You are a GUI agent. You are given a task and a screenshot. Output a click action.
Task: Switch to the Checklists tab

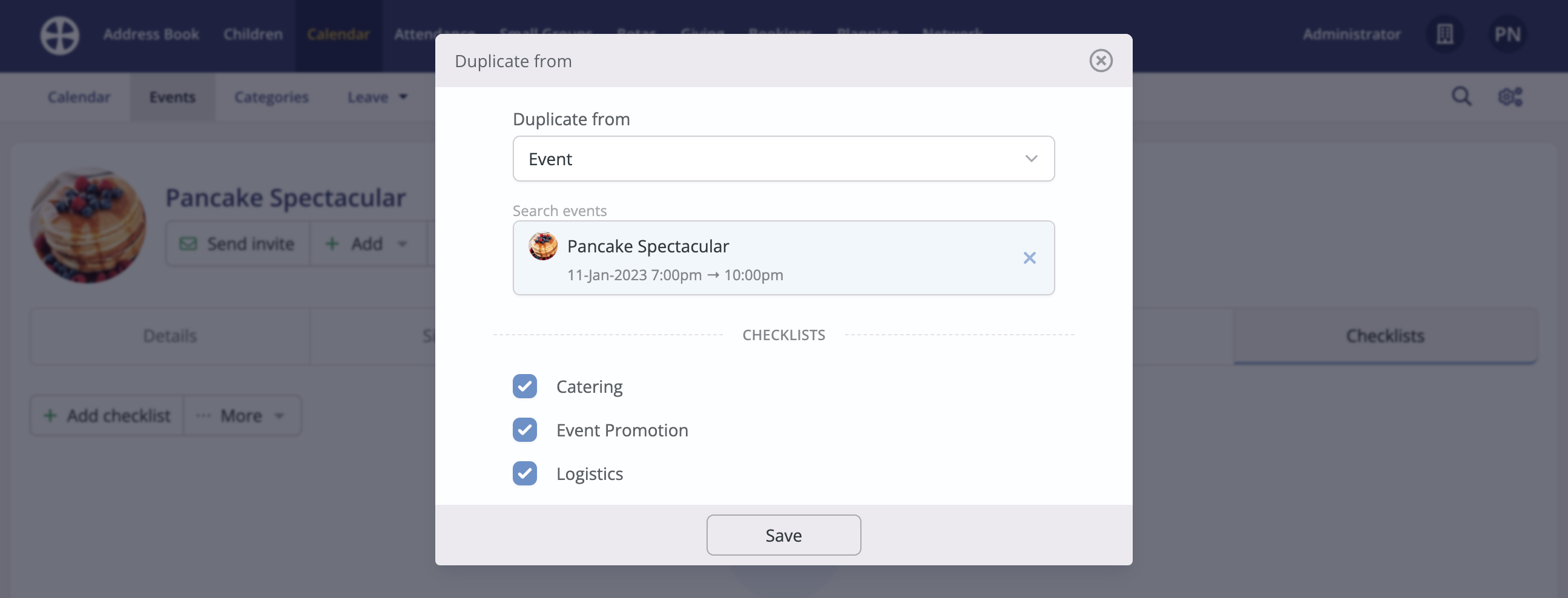(x=1385, y=336)
